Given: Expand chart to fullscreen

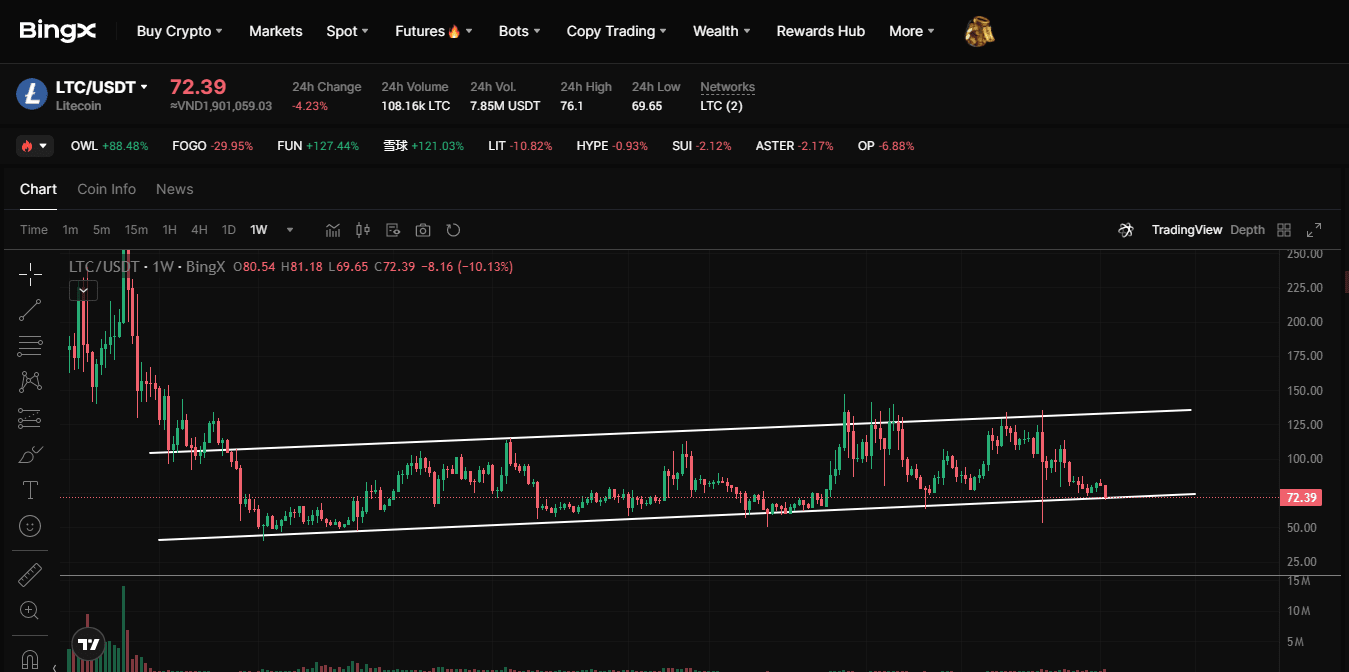Looking at the screenshot, I should click(x=1314, y=229).
